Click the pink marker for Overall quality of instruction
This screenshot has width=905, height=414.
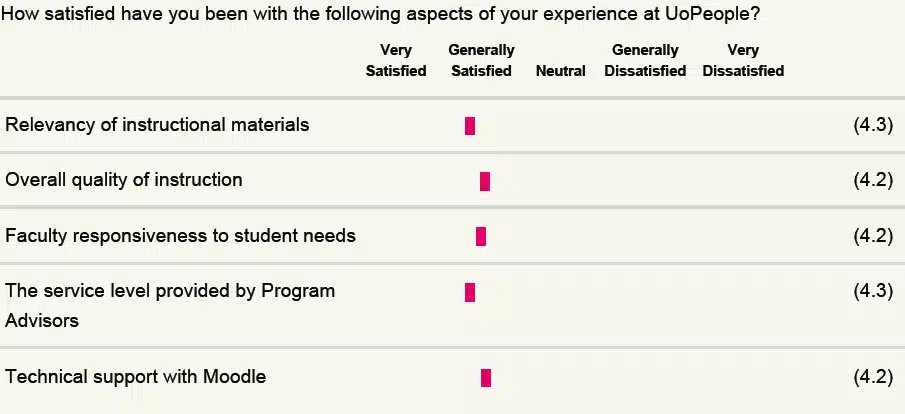(485, 181)
